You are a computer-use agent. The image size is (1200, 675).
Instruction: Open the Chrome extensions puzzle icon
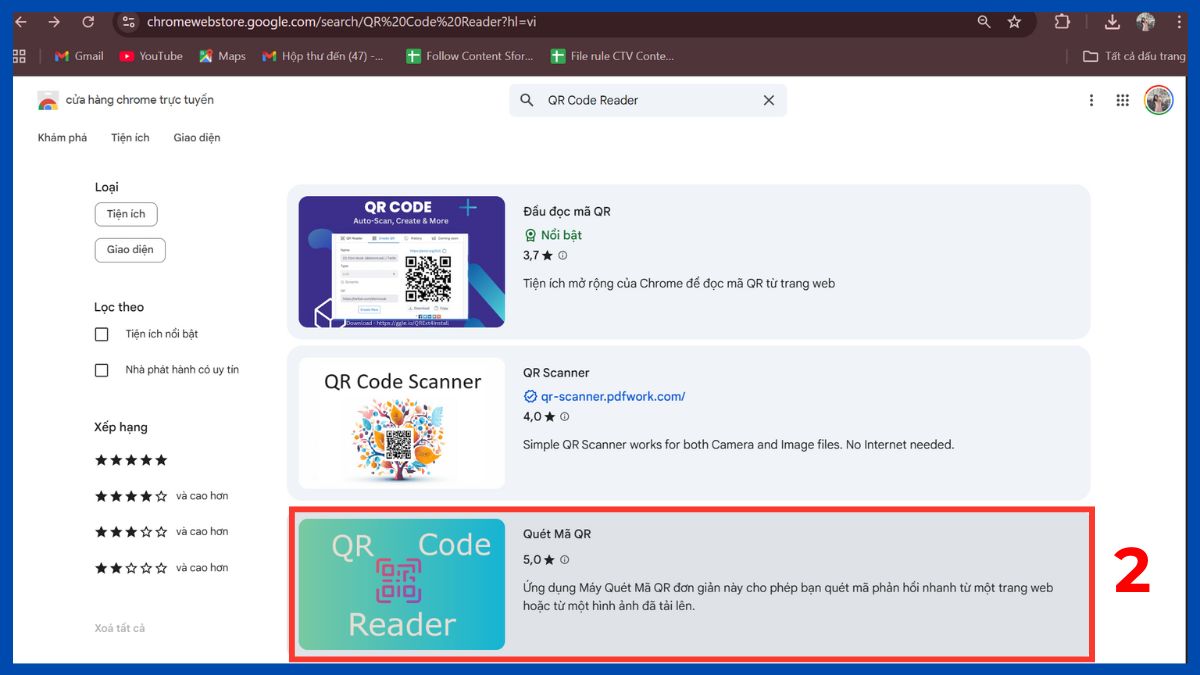click(1061, 21)
